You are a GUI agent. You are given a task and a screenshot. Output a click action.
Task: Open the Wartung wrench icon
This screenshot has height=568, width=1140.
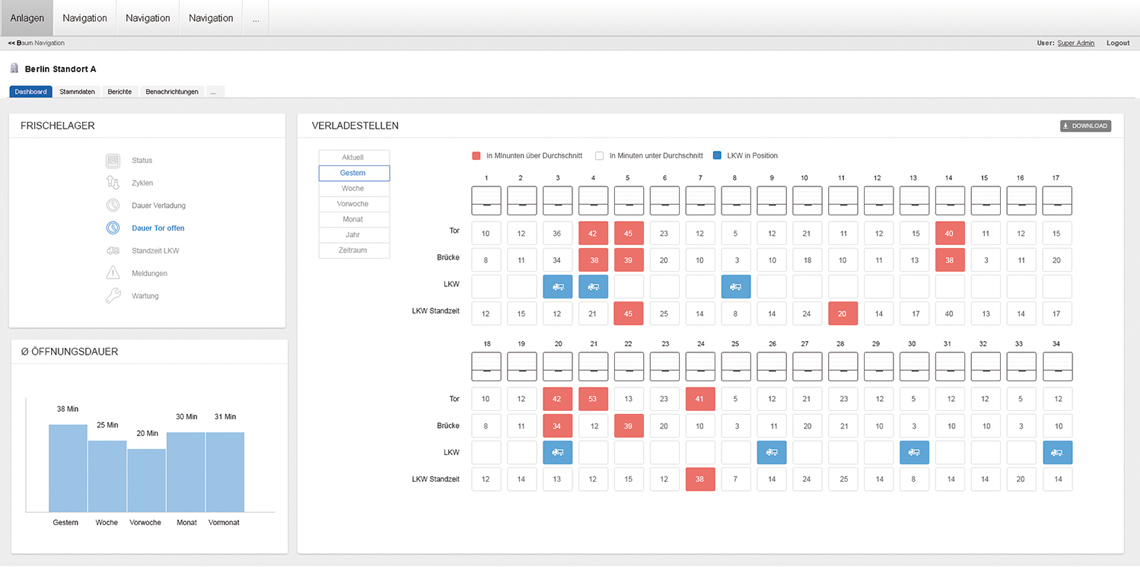(113, 296)
